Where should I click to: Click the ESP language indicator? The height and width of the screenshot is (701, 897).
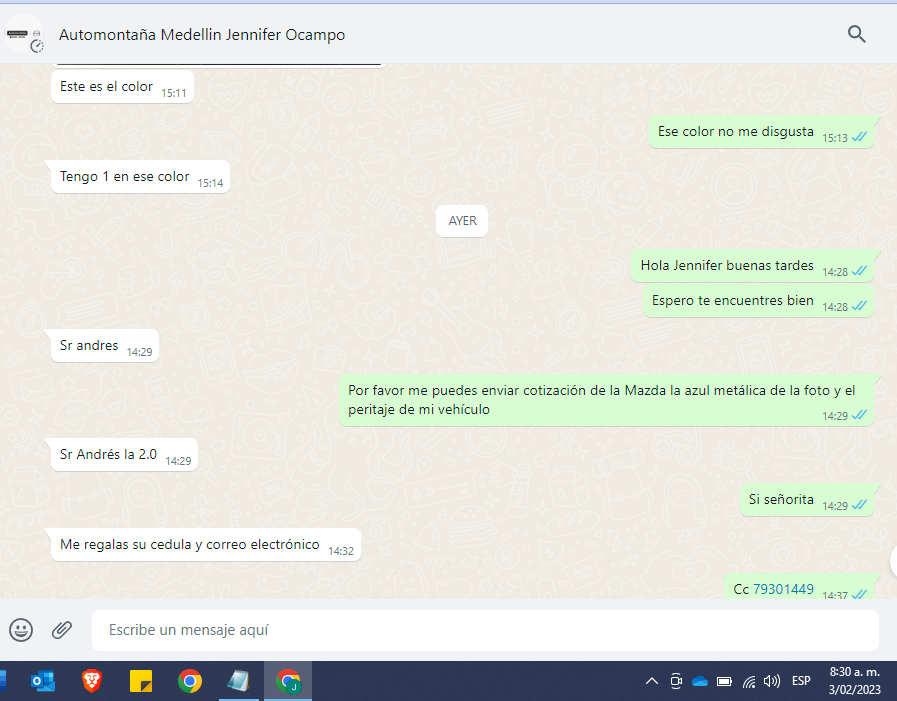click(801, 681)
